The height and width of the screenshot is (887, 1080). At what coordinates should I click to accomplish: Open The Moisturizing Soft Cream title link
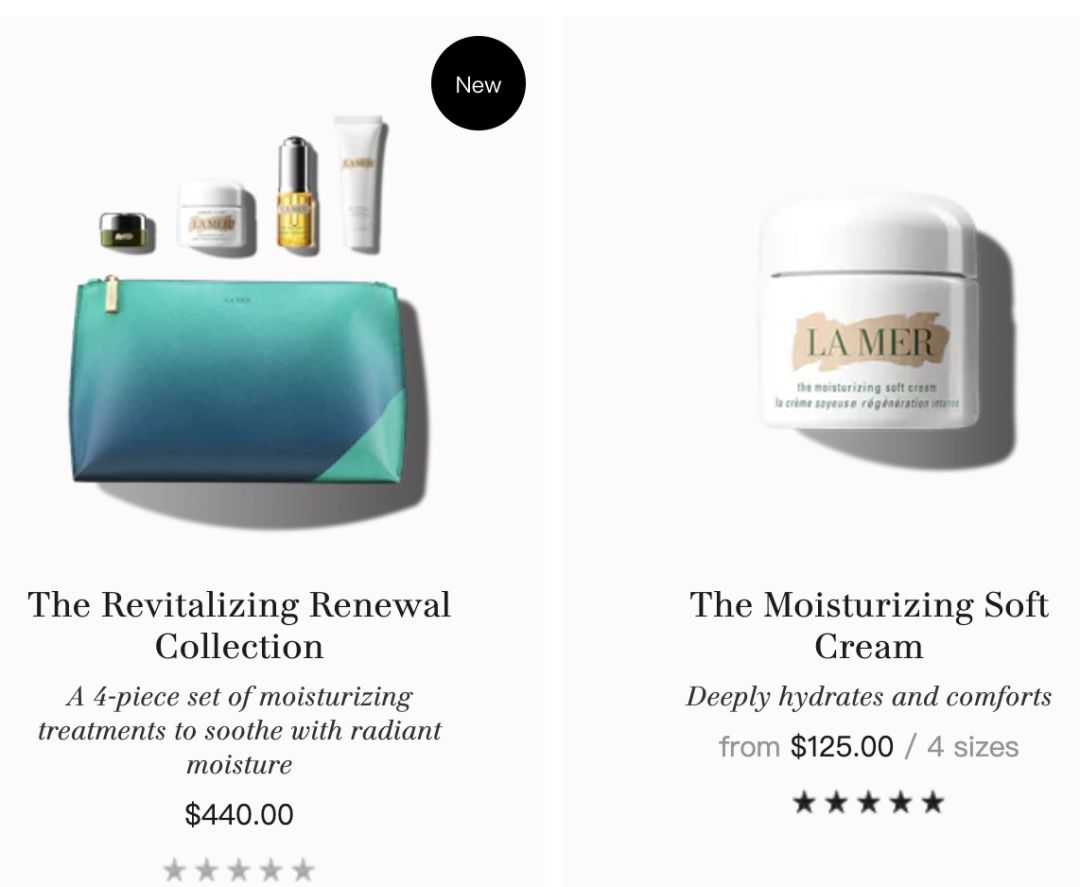tap(869, 625)
